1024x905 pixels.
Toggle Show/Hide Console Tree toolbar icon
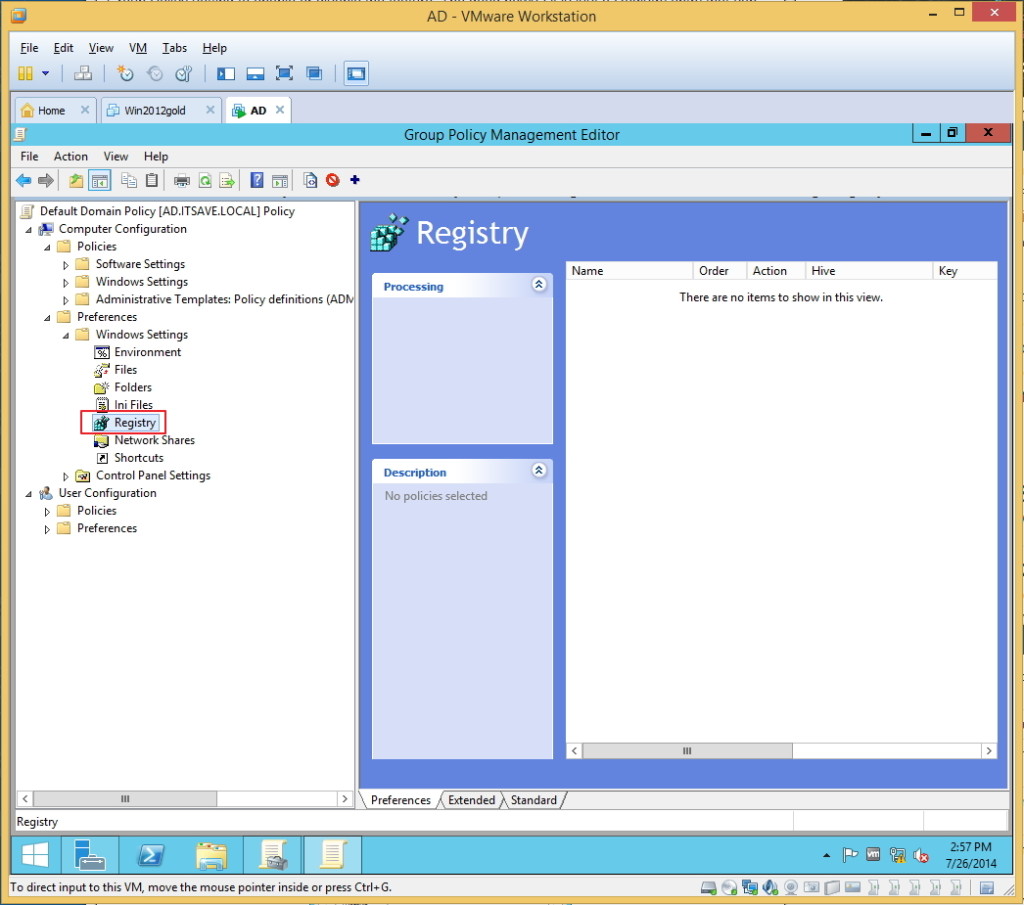(100, 180)
